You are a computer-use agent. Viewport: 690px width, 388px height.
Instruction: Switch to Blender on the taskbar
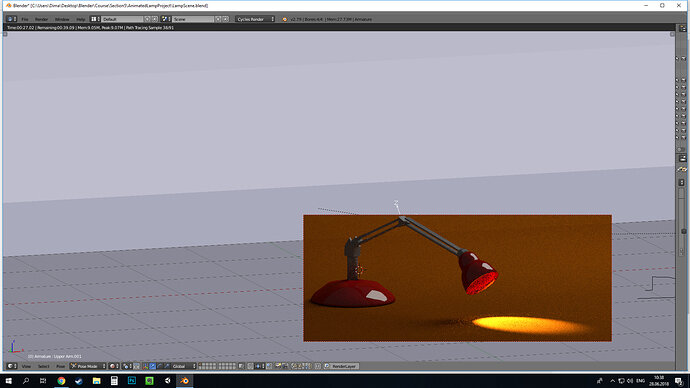coord(185,381)
